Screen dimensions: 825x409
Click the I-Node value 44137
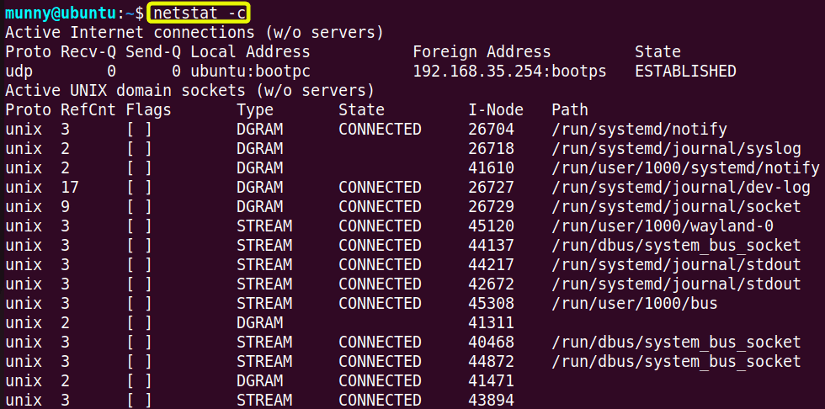pyautogui.click(x=491, y=246)
